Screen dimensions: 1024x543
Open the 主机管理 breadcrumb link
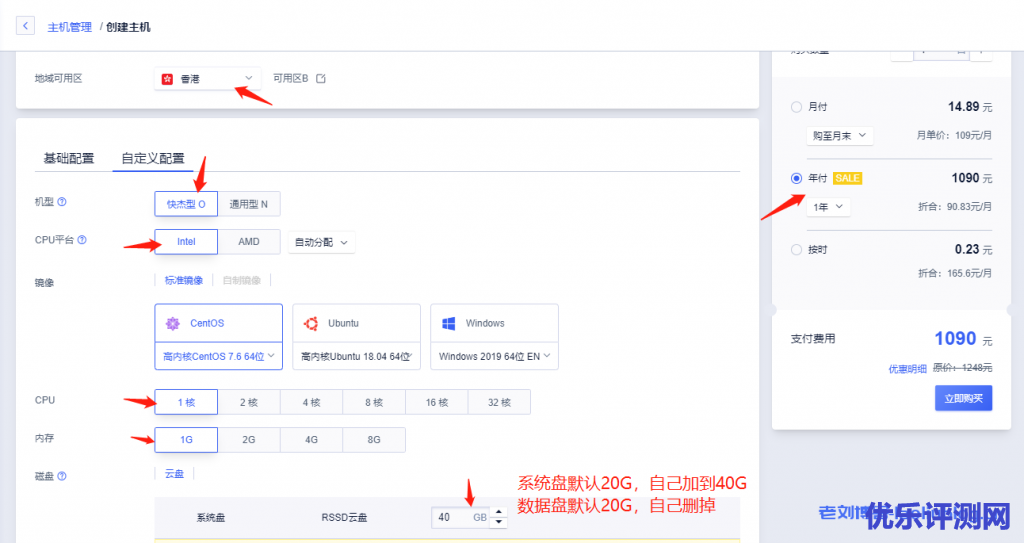click(69, 27)
